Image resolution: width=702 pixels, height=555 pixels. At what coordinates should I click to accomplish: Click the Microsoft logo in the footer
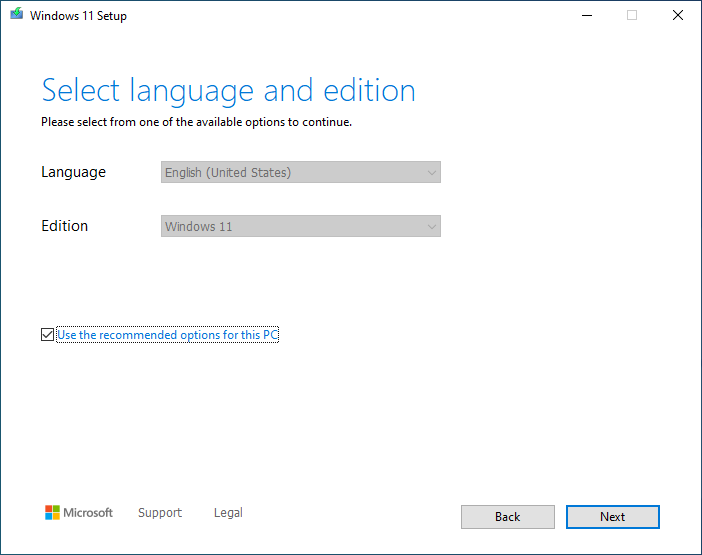point(79,512)
